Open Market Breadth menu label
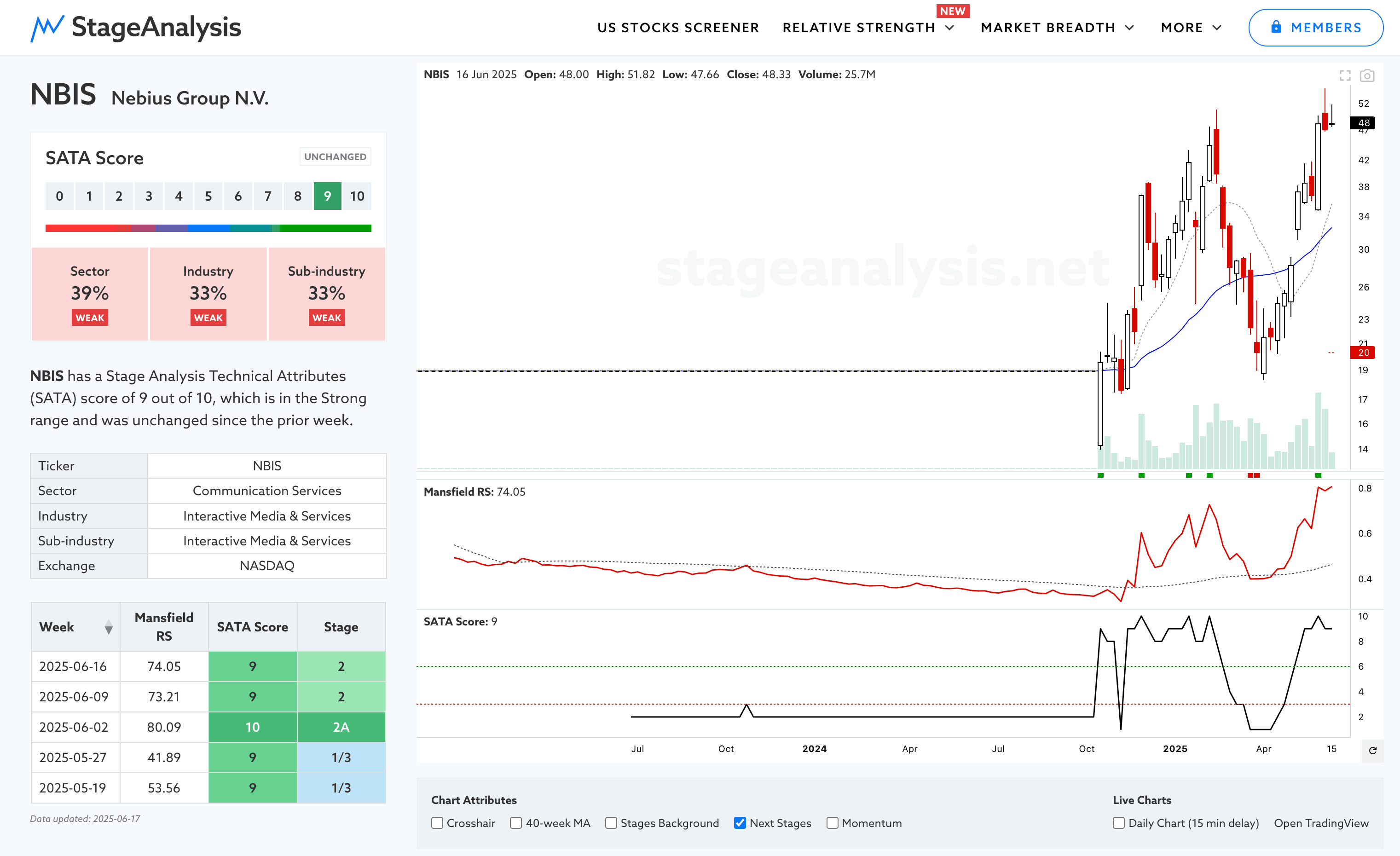1400x856 pixels. point(1048,28)
